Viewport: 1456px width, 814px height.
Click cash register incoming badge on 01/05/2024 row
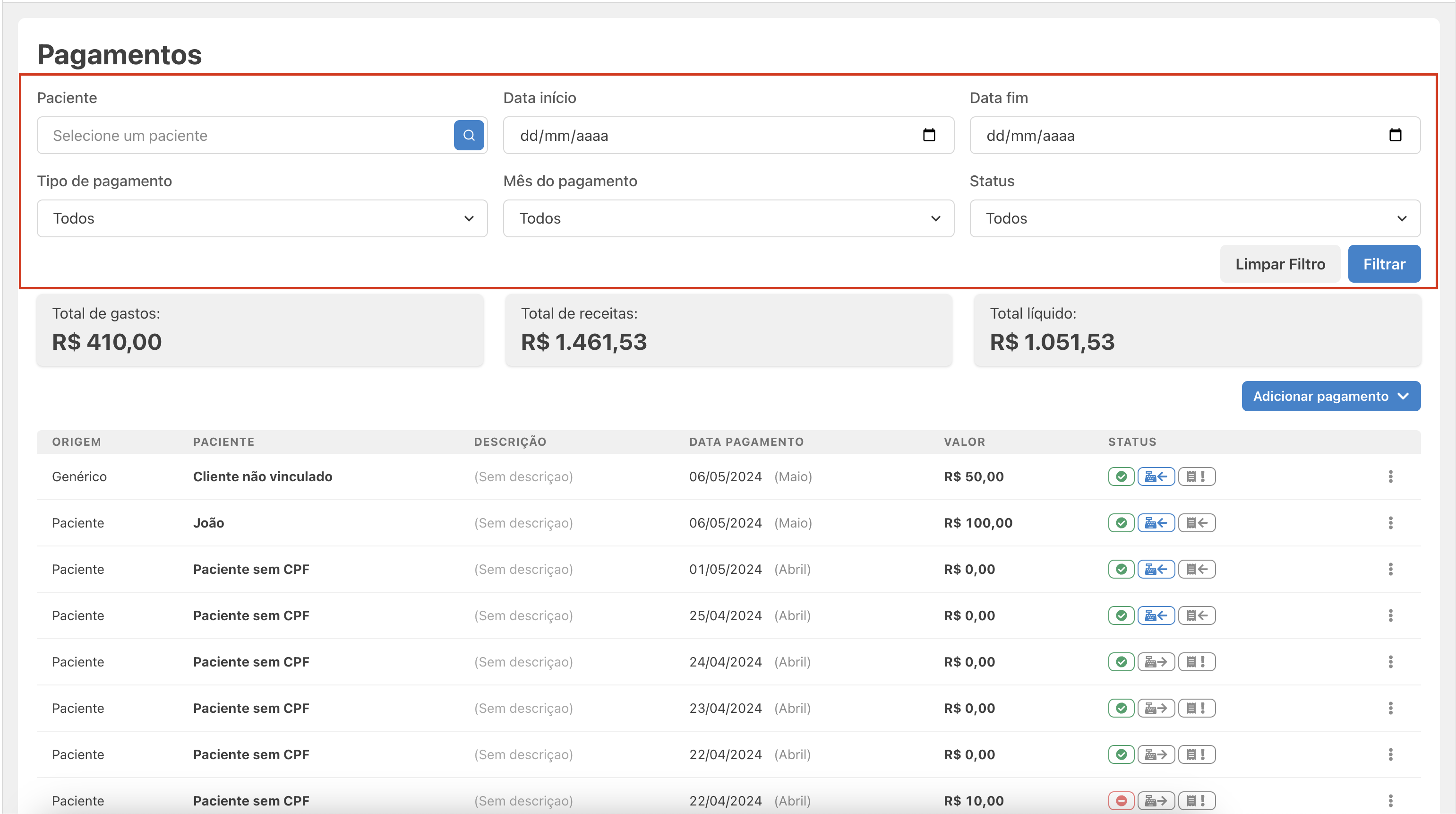click(x=1156, y=570)
